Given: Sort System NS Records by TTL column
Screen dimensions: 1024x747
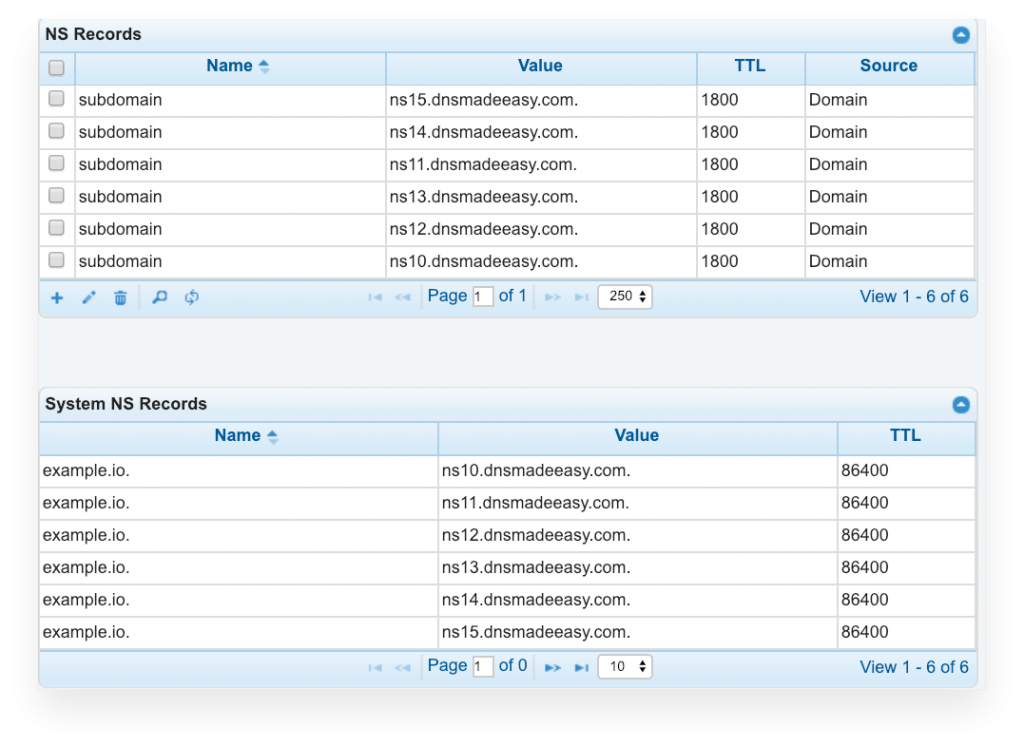Looking at the screenshot, I should coord(906,437).
